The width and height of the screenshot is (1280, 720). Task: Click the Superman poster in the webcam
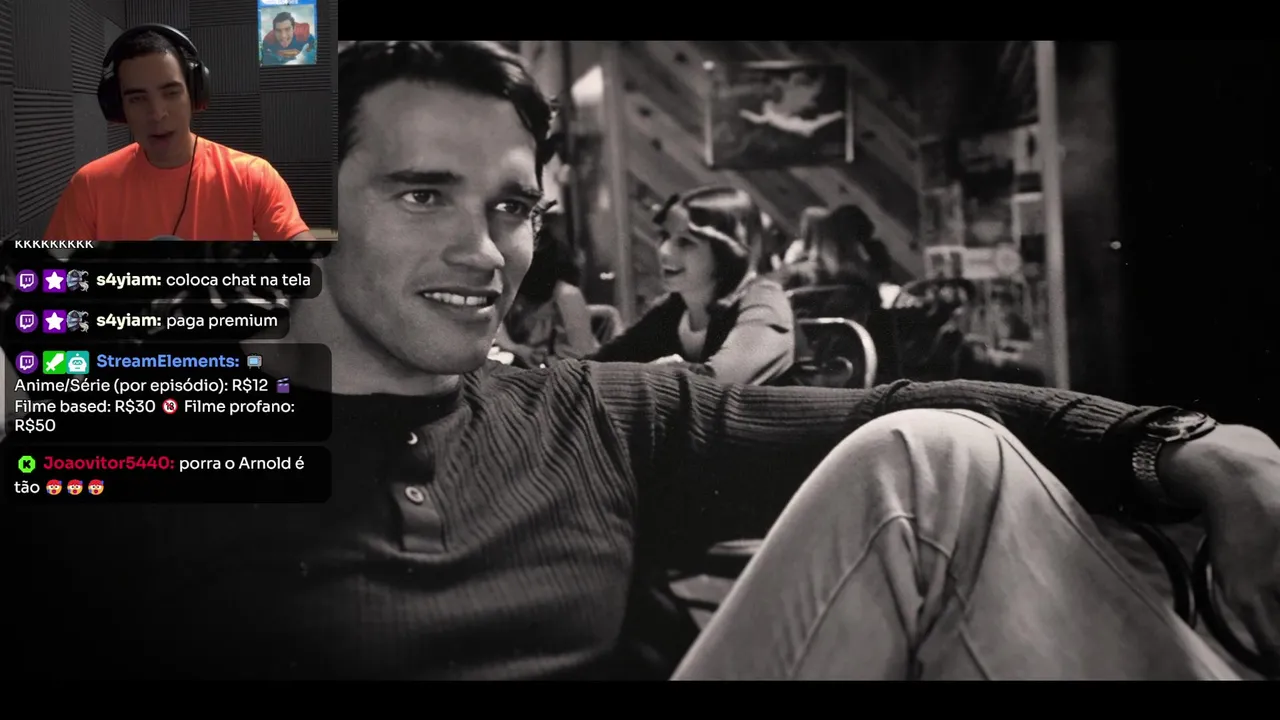pos(287,33)
